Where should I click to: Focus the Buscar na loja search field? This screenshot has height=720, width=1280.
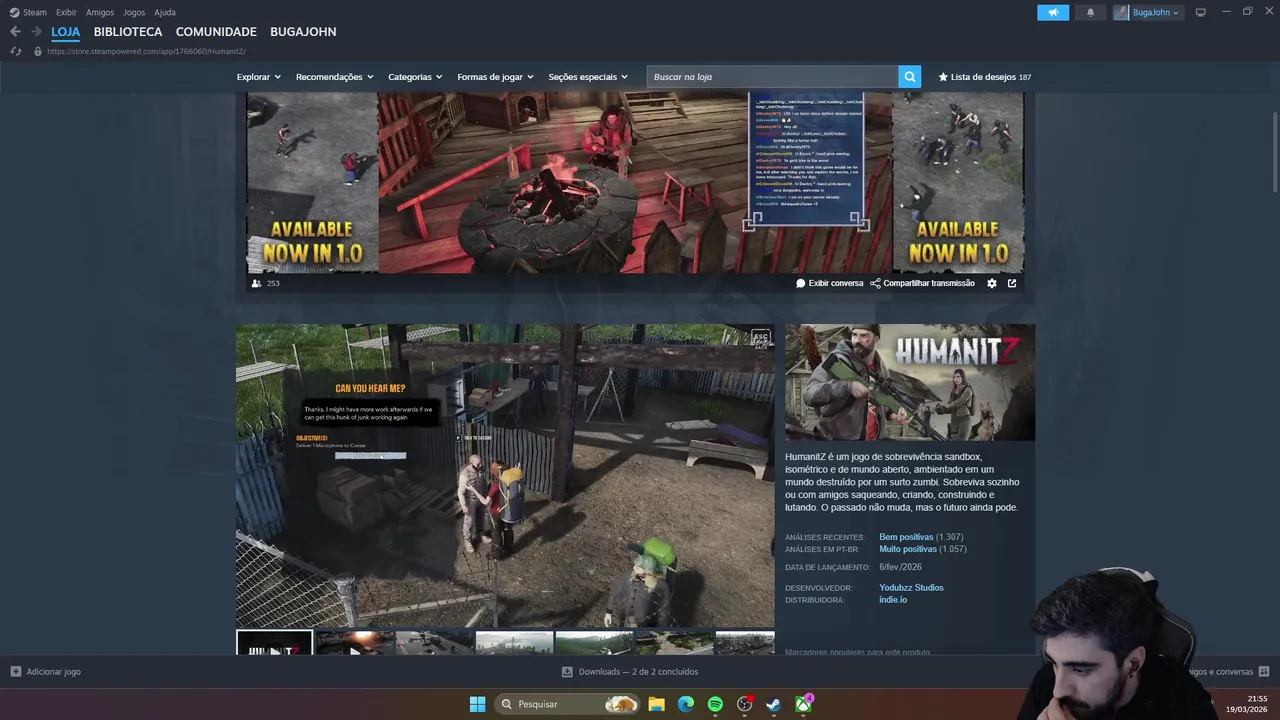click(x=772, y=77)
